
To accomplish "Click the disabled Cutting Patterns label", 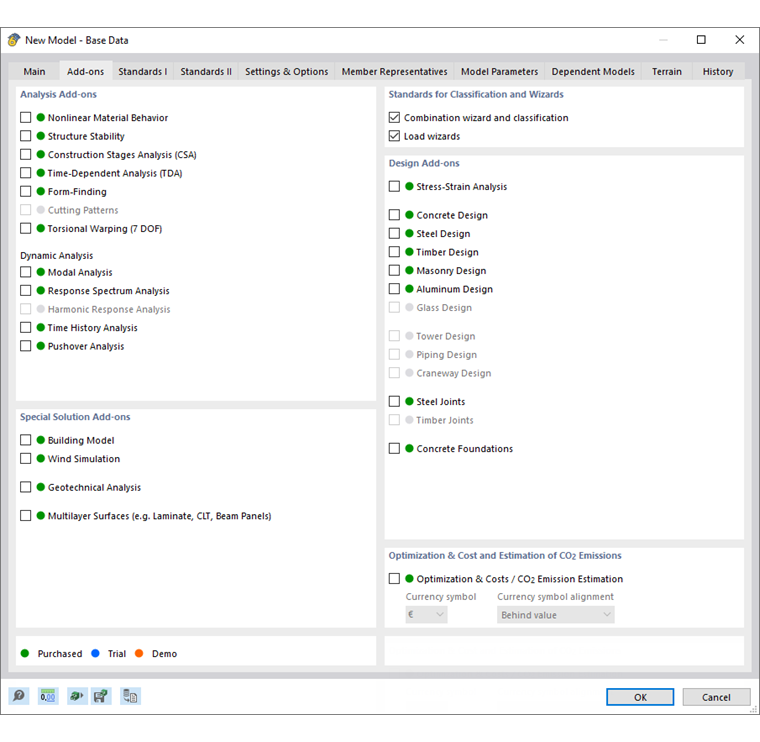I will [83, 210].
